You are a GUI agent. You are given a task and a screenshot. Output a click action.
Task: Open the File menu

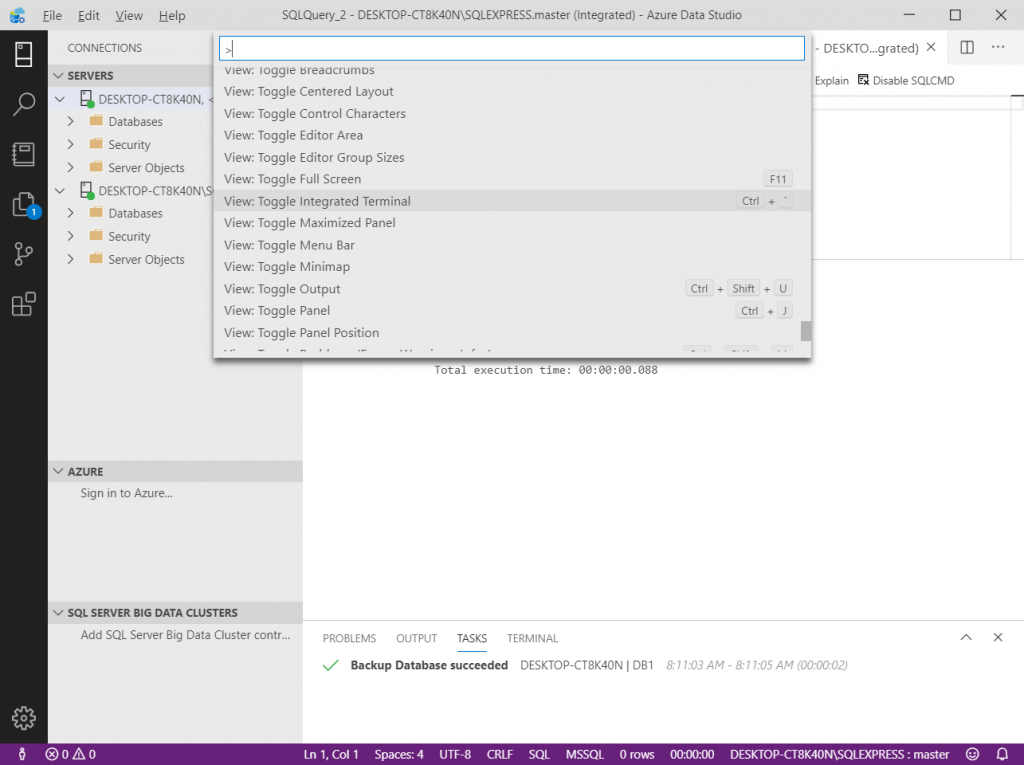(52, 15)
